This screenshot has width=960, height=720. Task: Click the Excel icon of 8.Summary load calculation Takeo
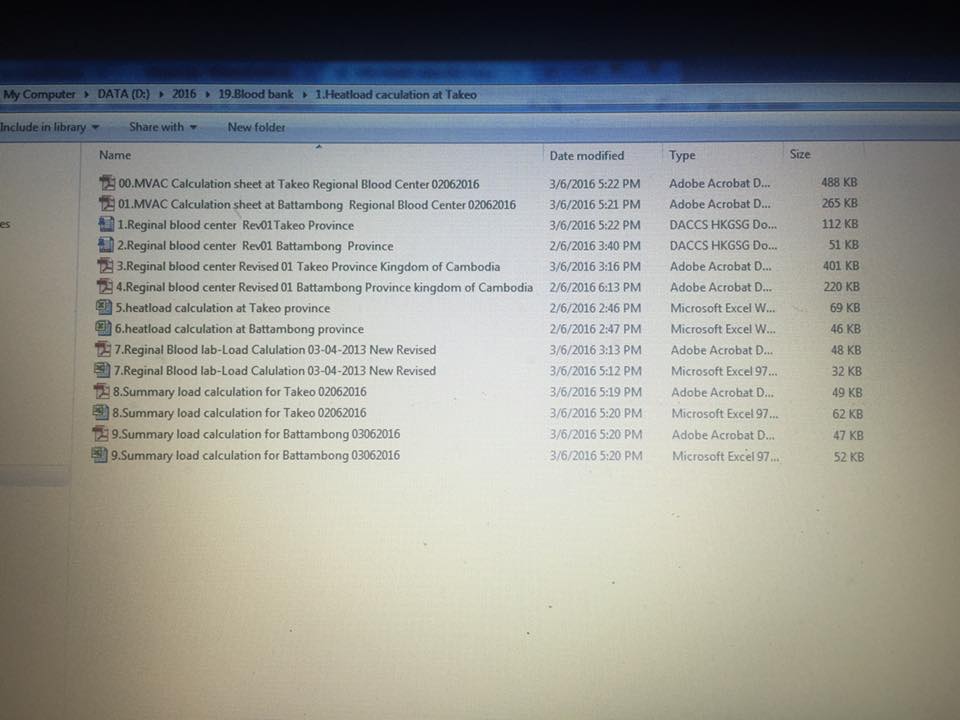pyautogui.click(x=101, y=413)
